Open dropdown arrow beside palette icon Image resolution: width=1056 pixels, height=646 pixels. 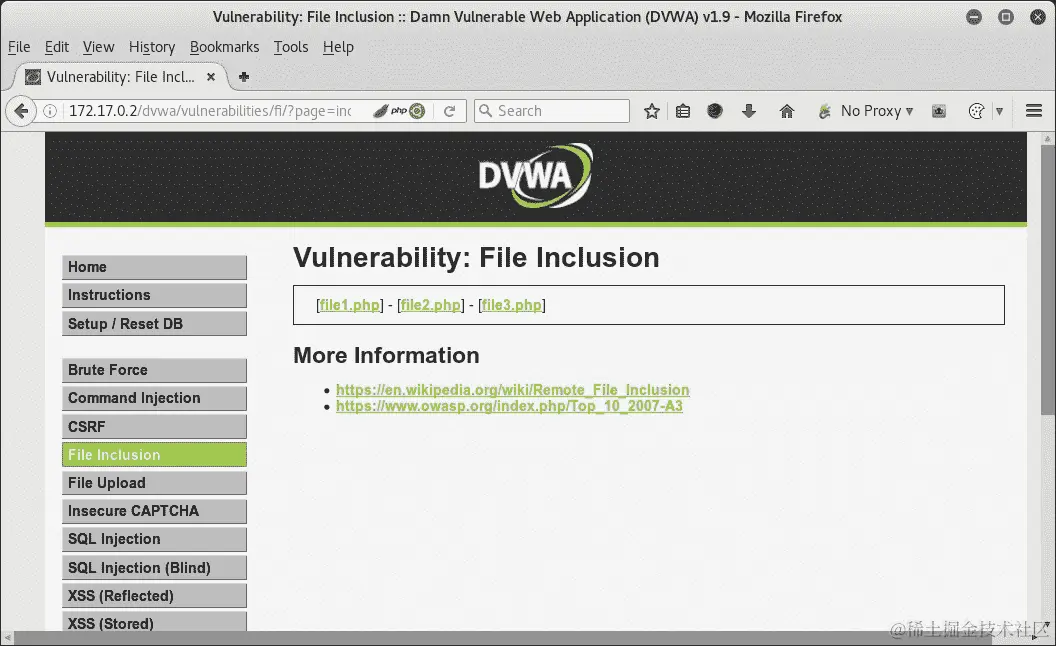point(999,111)
